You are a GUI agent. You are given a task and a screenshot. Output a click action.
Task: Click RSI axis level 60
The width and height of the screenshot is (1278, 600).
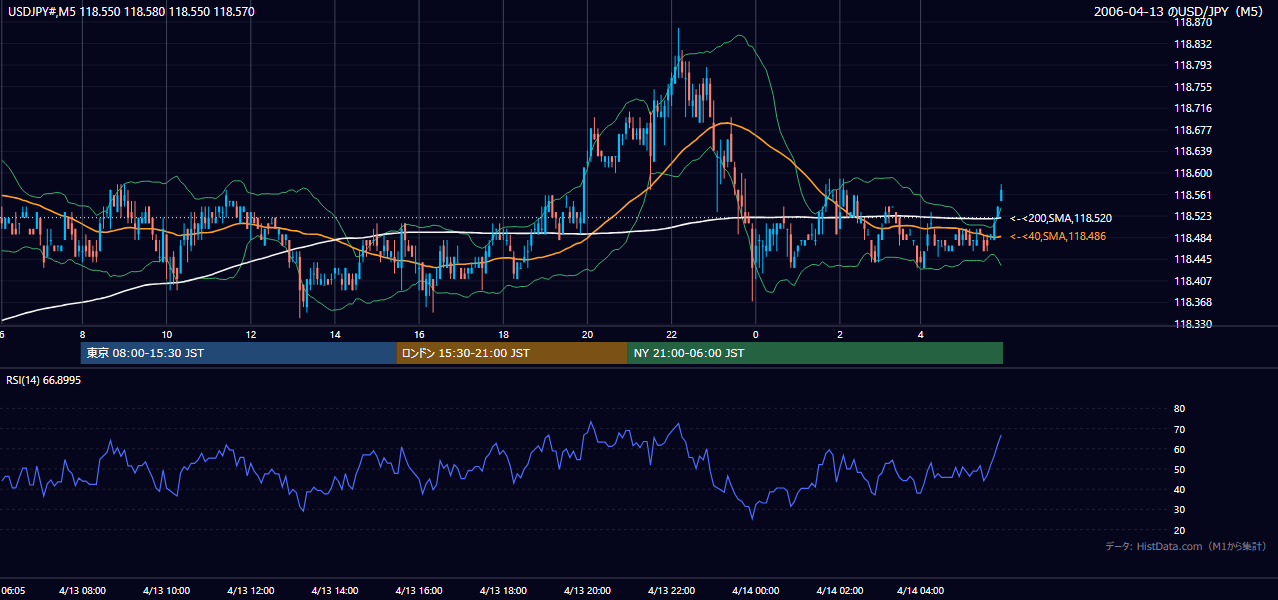(x=1179, y=449)
